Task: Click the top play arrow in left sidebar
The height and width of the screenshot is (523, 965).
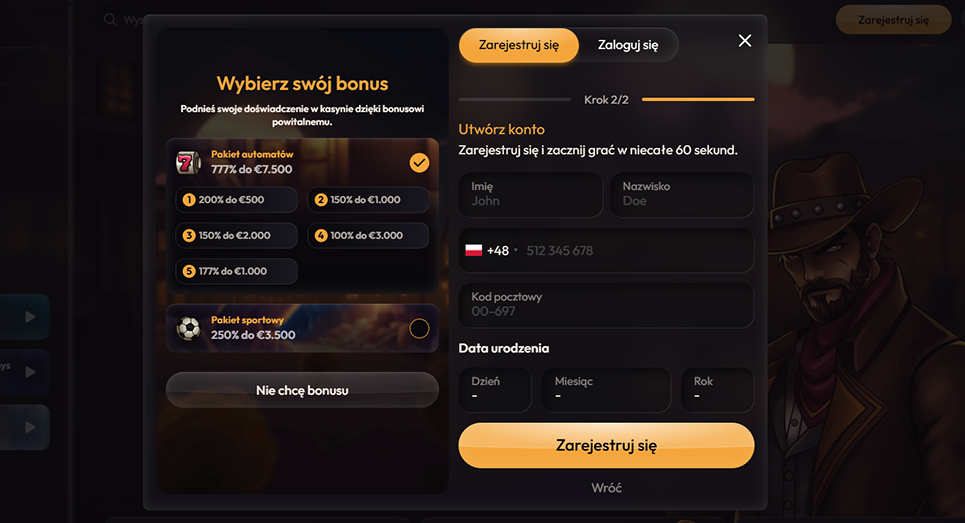Action: pos(30,317)
